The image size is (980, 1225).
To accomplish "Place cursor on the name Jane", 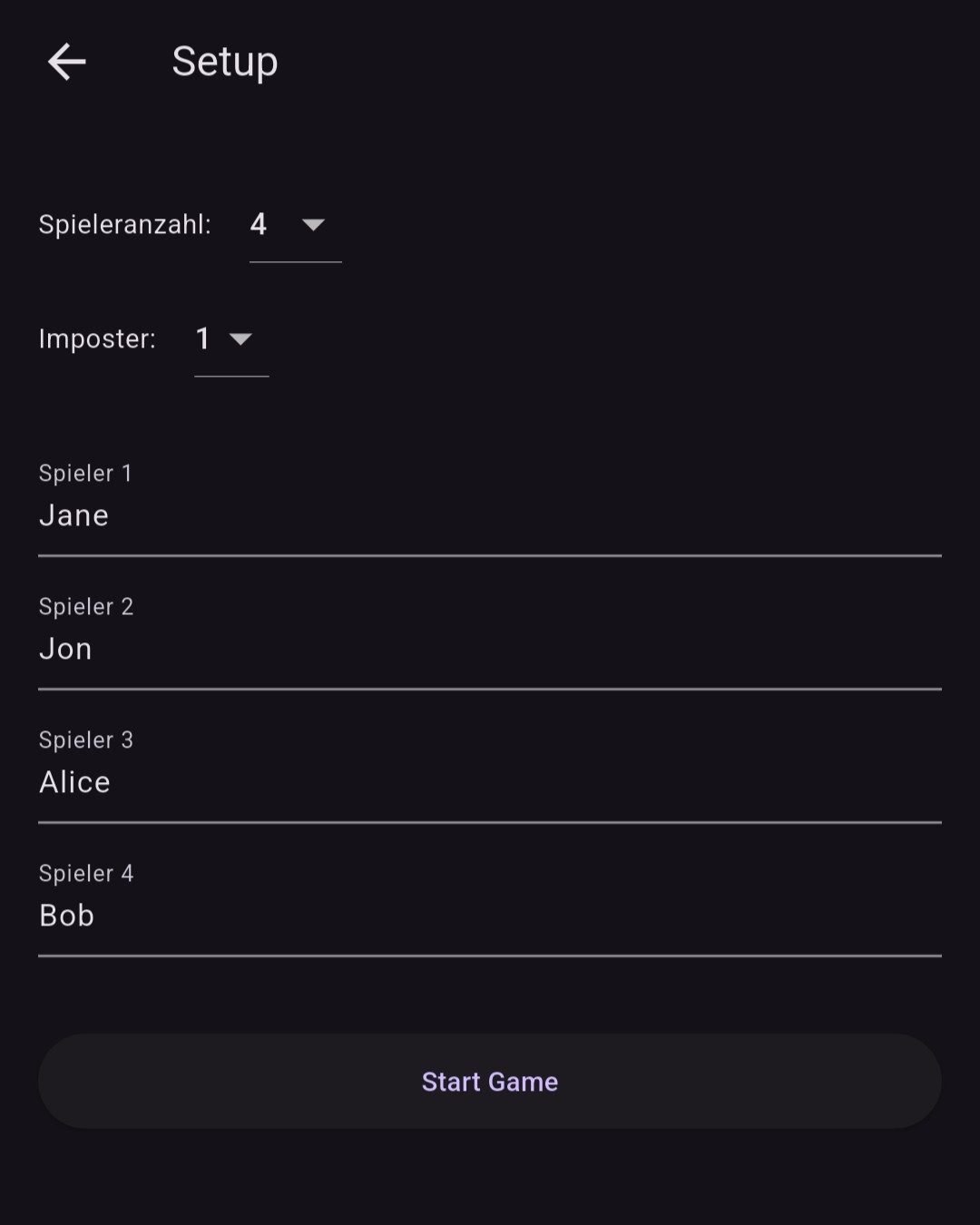I will 74,515.
